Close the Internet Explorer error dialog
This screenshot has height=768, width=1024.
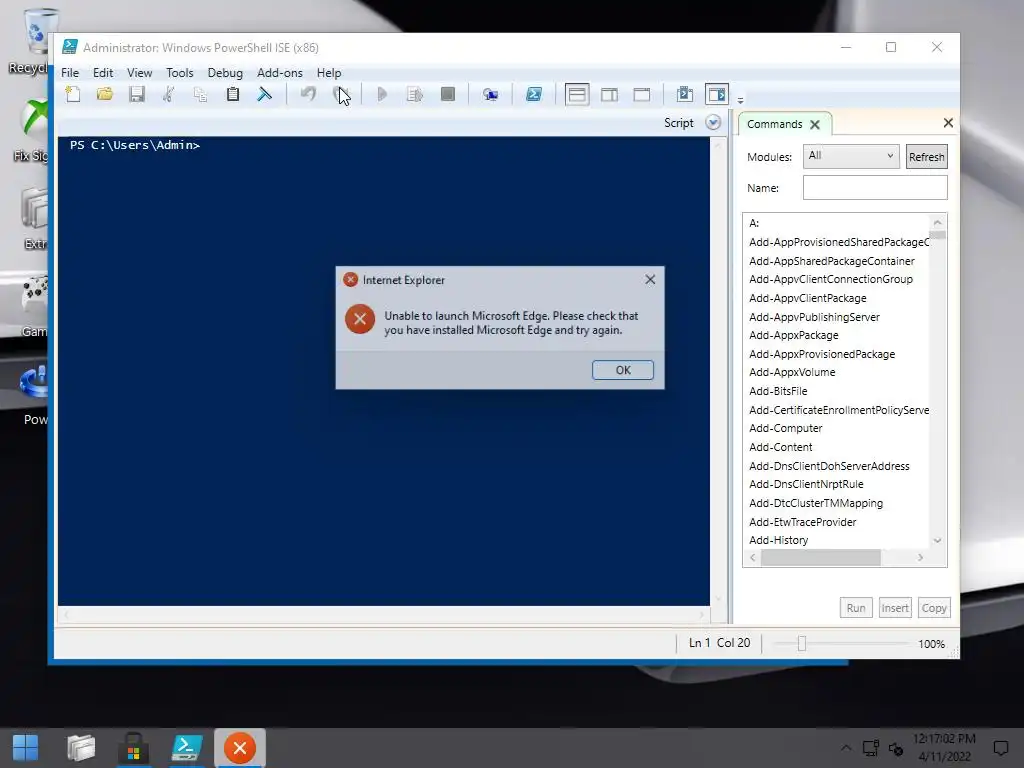[650, 280]
